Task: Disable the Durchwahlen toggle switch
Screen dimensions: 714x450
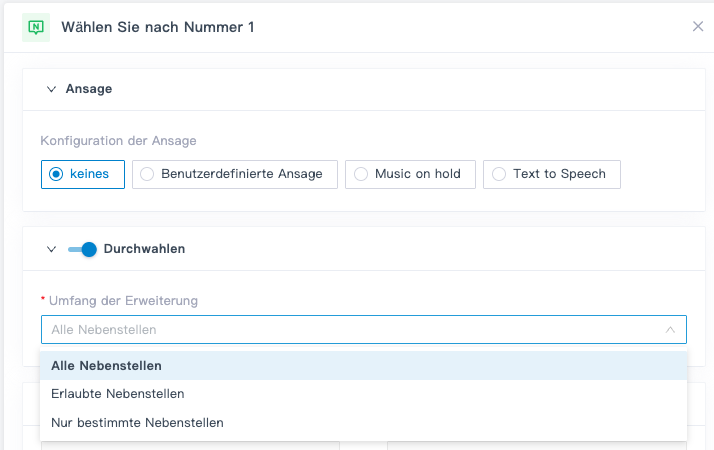Action: pyautogui.click(x=82, y=249)
